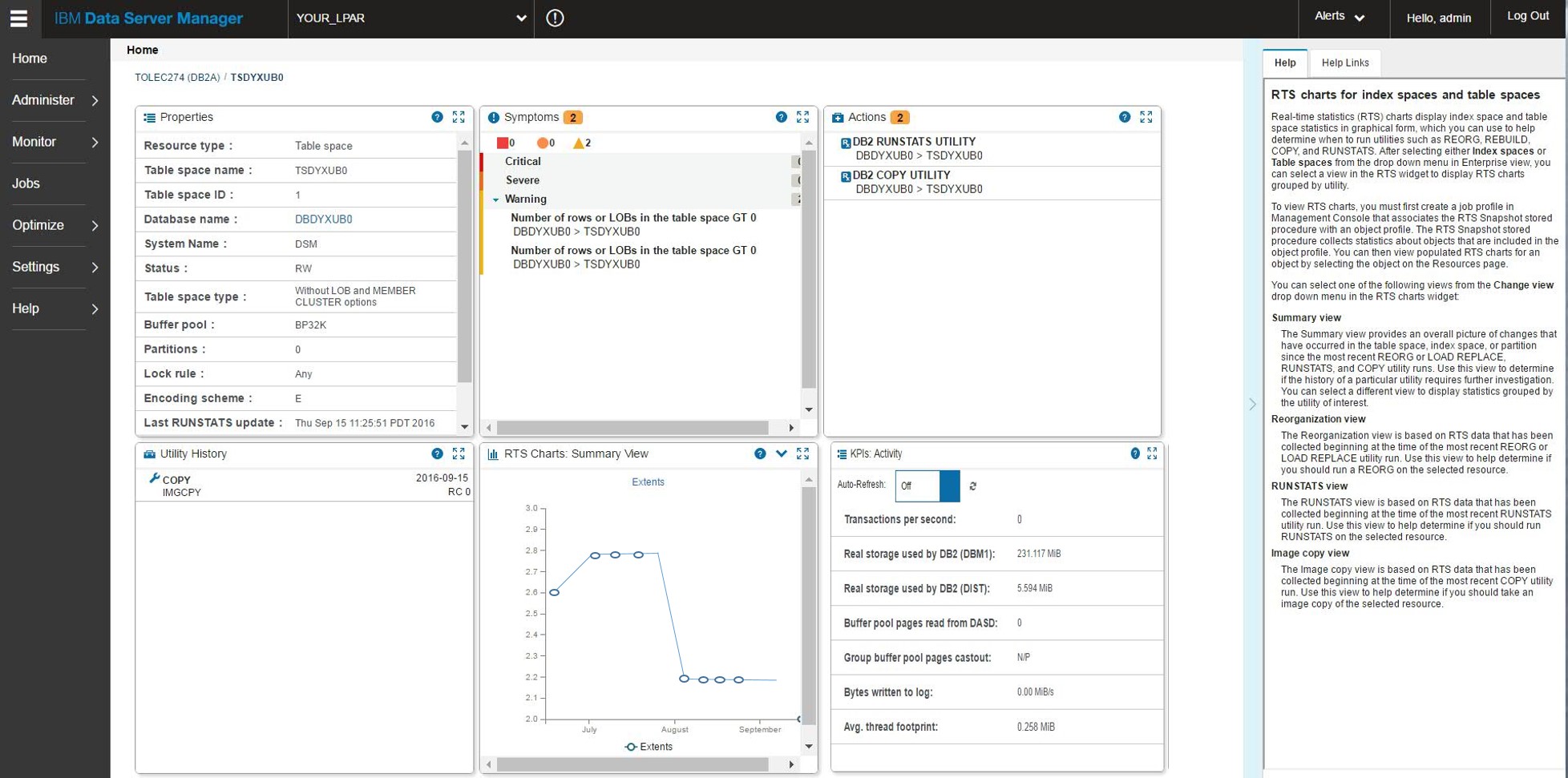Image resolution: width=1568 pixels, height=778 pixels.
Task: Open Jobs in sidebar
Action: (26, 183)
